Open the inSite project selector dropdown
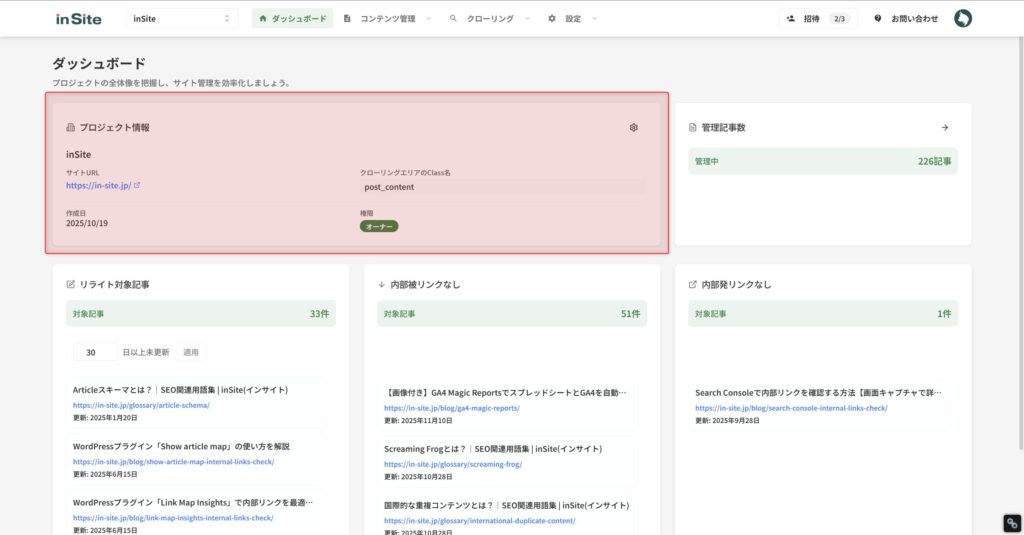The width and height of the screenshot is (1024, 535). tap(182, 18)
